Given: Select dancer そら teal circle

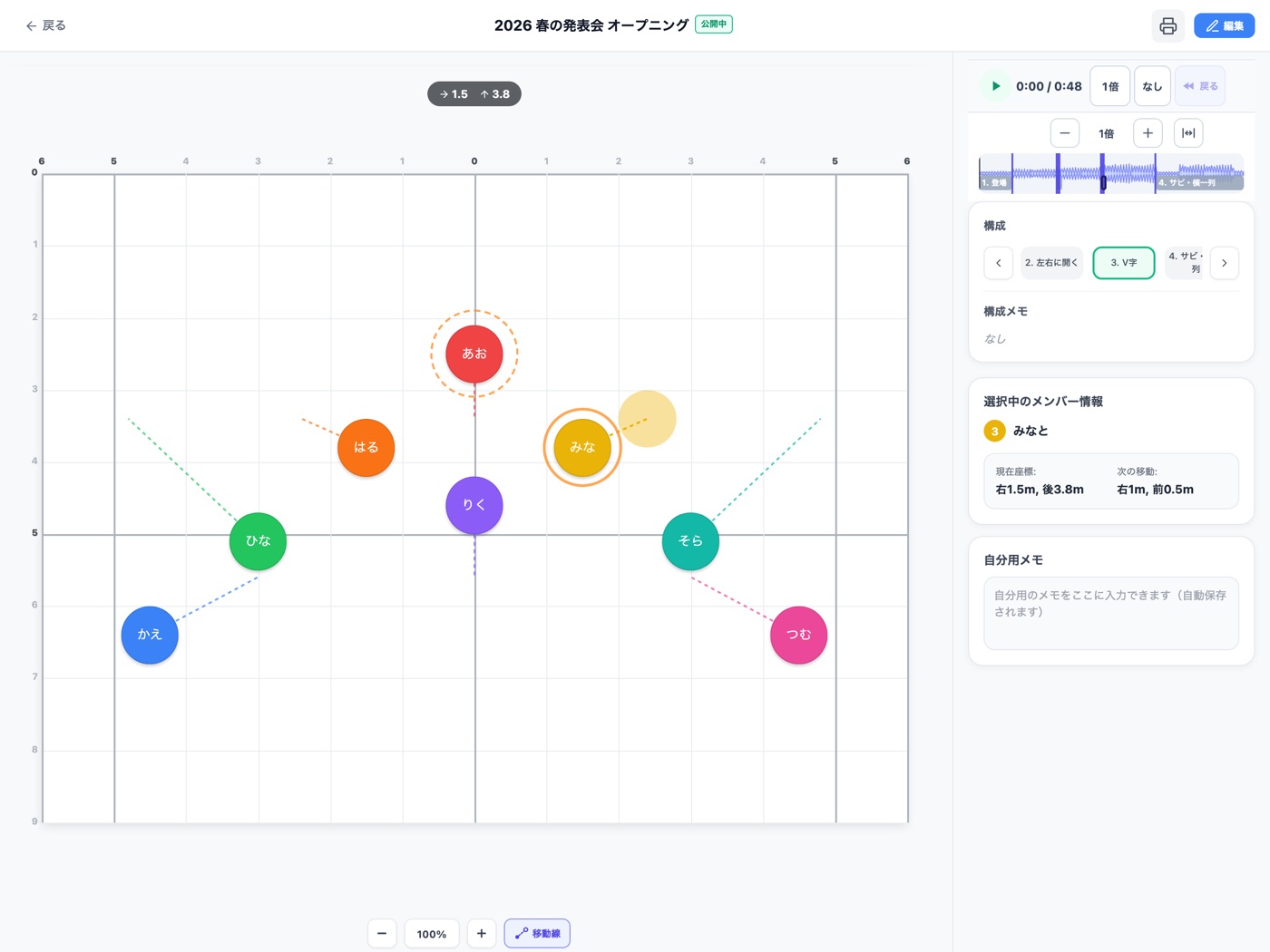Looking at the screenshot, I should click(690, 541).
